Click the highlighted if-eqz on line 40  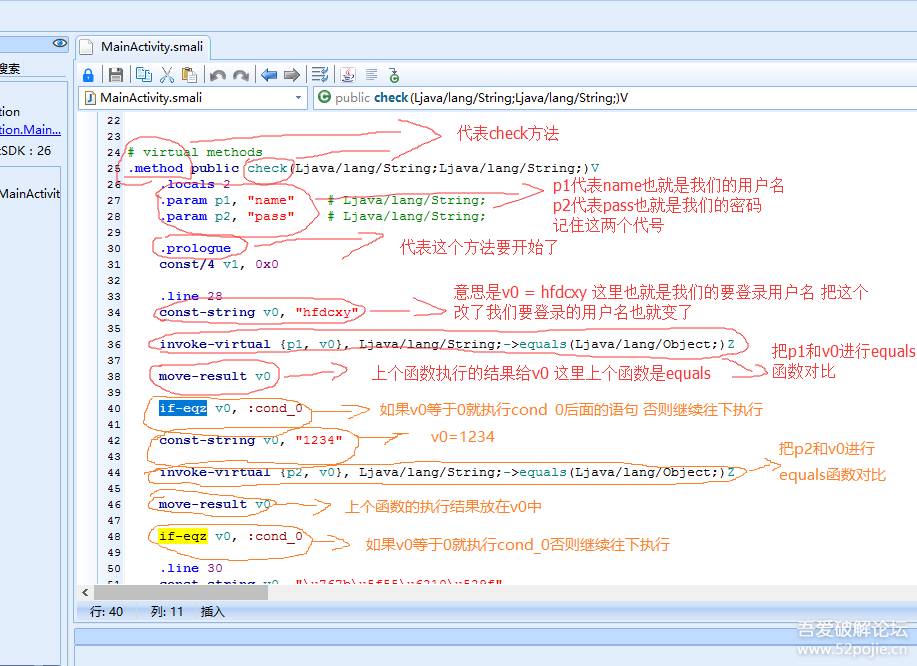182,408
